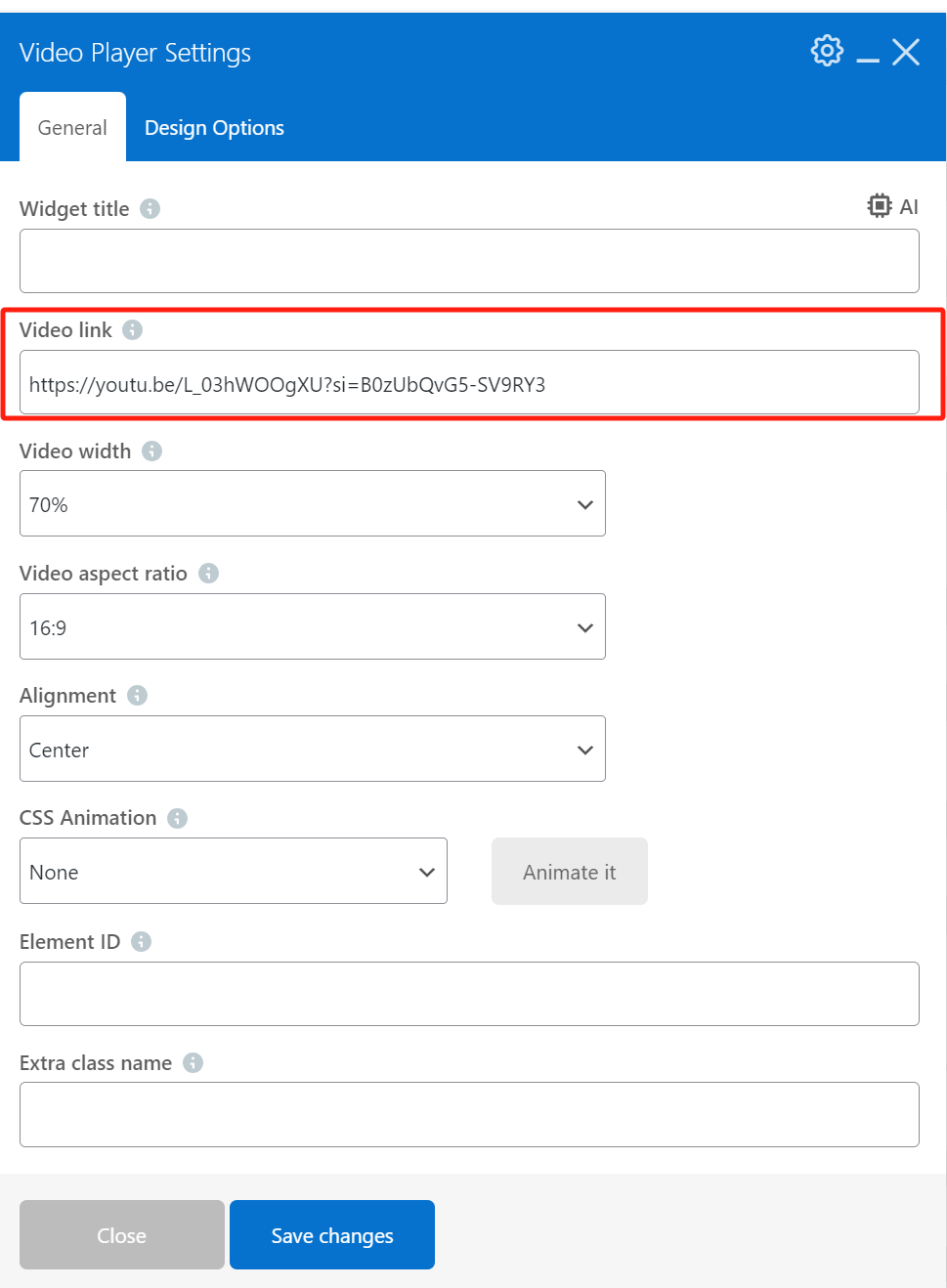Screen dimensions: 947x1288
Task: Show info tooltip beside CSS Animation
Action: tap(177, 819)
